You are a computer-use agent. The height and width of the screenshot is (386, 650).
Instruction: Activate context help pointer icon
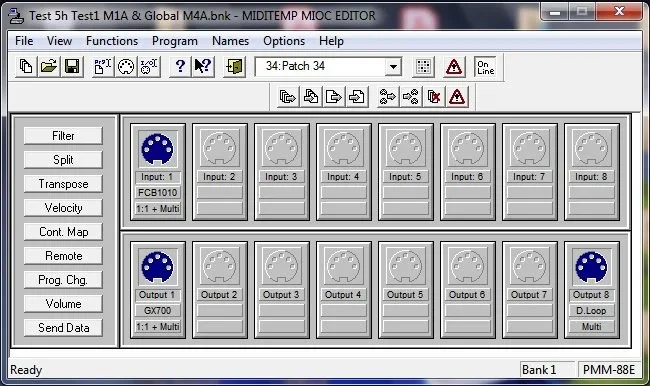pyautogui.click(x=203, y=66)
